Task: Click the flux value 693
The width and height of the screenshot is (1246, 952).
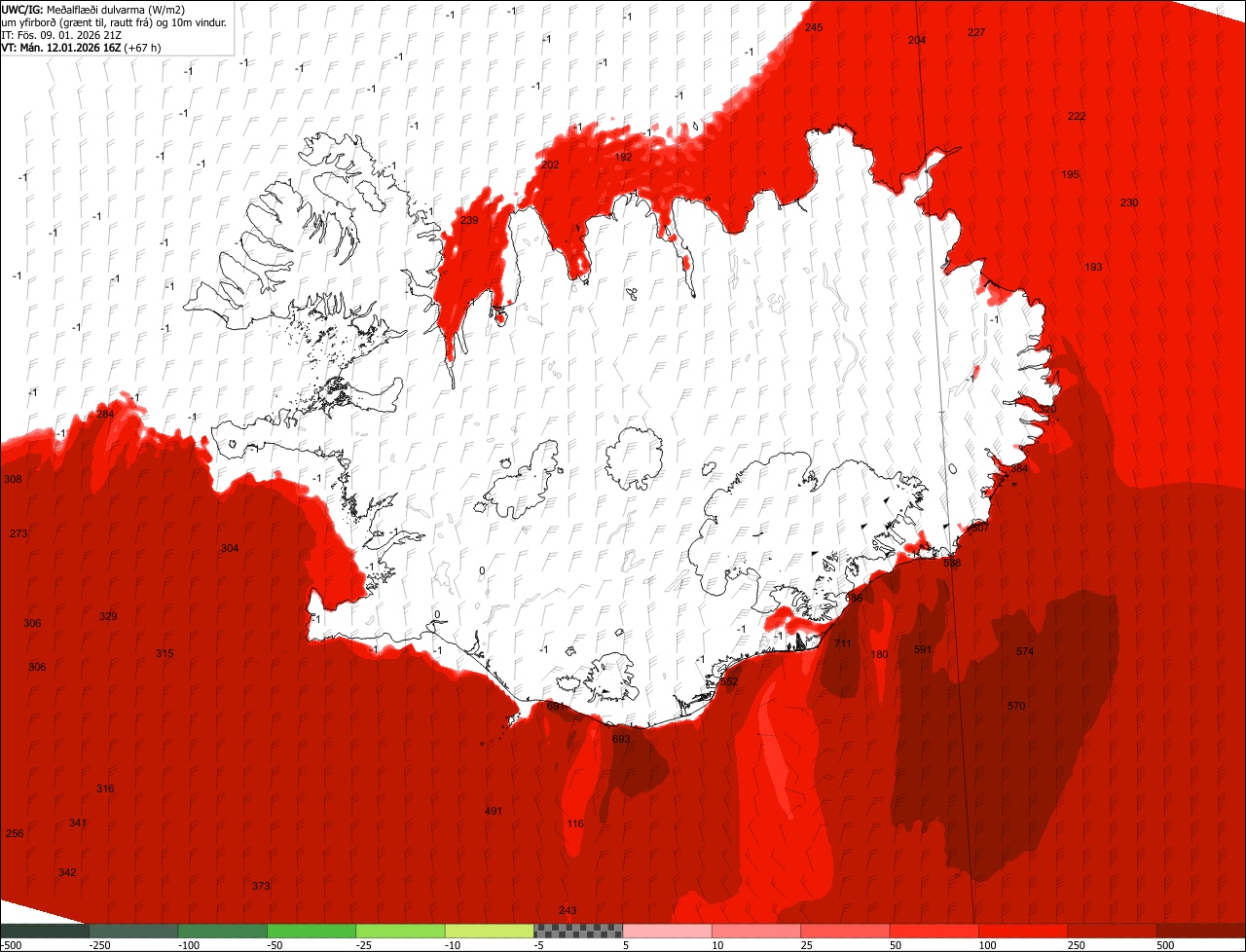Action: [x=621, y=739]
